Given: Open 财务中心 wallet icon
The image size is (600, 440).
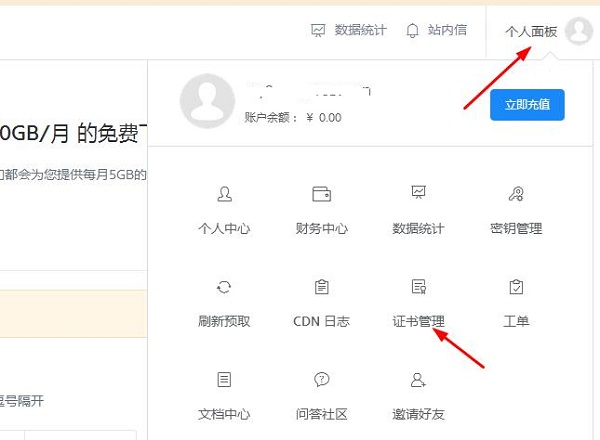Looking at the screenshot, I should [x=322, y=194].
